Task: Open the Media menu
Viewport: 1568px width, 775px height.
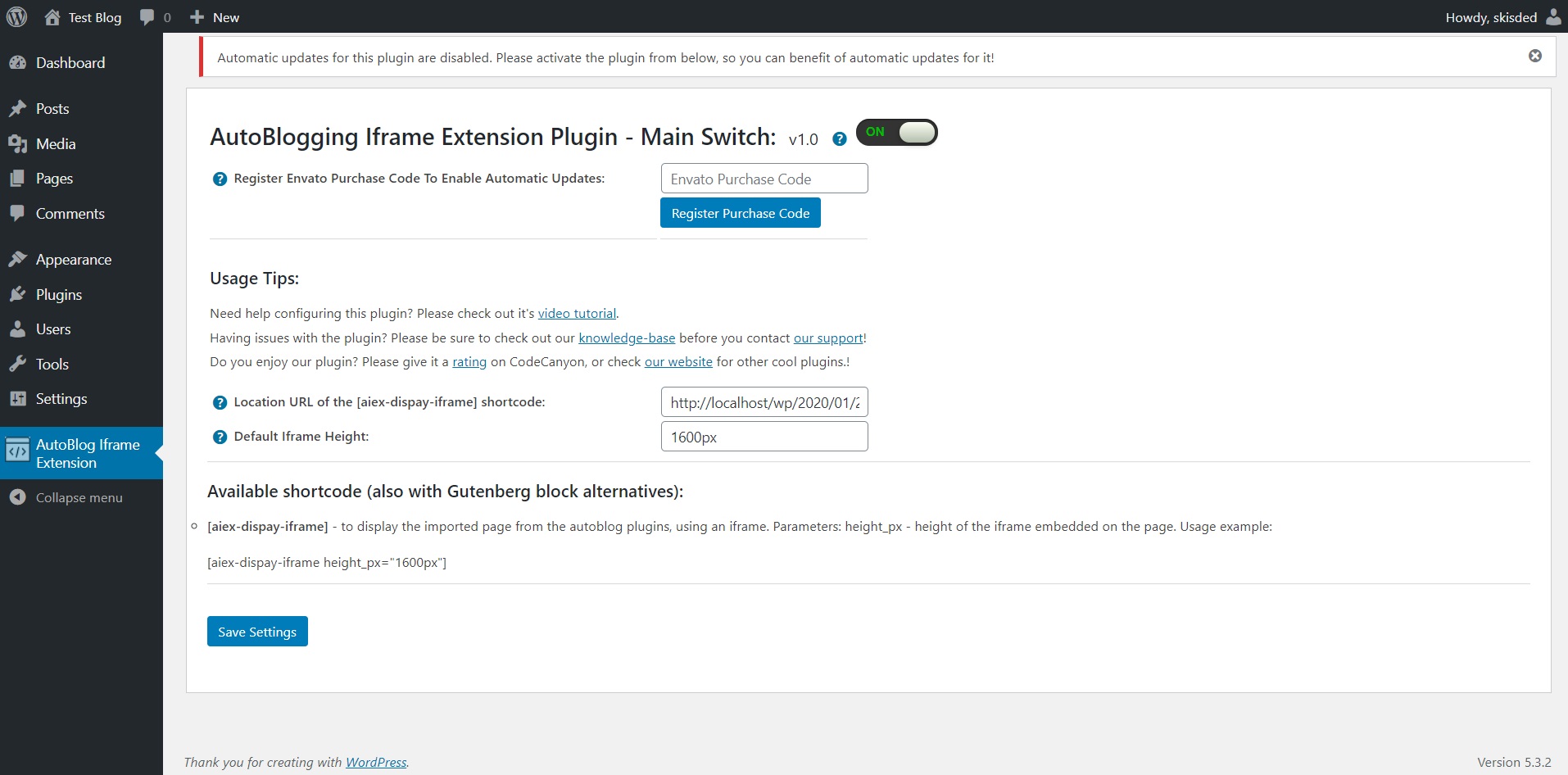Action: tap(81, 143)
